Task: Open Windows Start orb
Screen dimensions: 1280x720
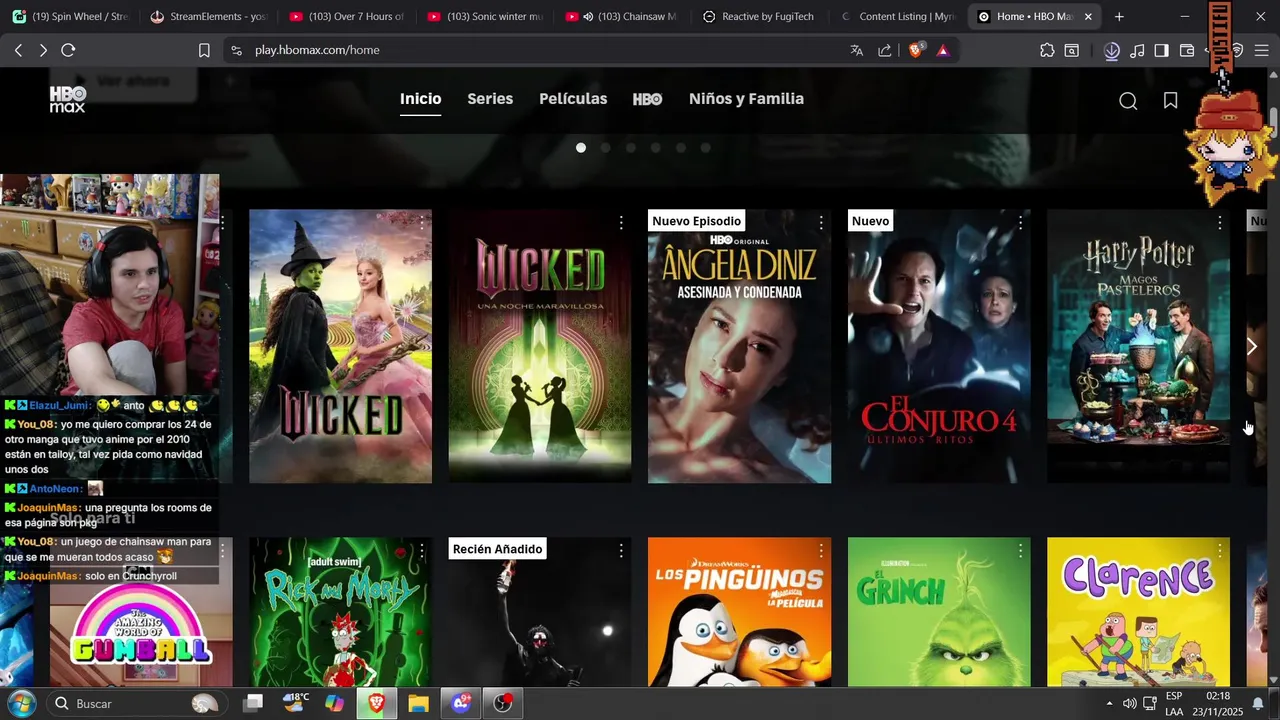Action: click(21, 703)
